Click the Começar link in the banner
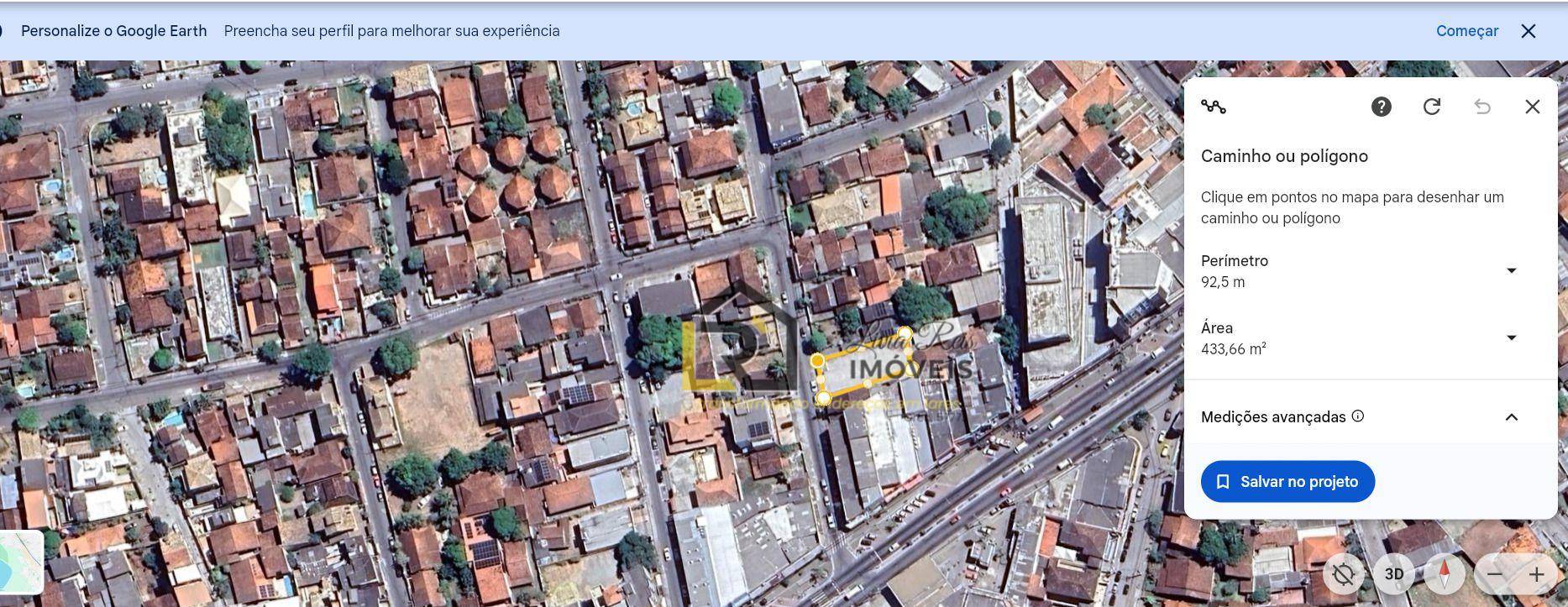This screenshot has width=1568, height=607. pos(1467,31)
